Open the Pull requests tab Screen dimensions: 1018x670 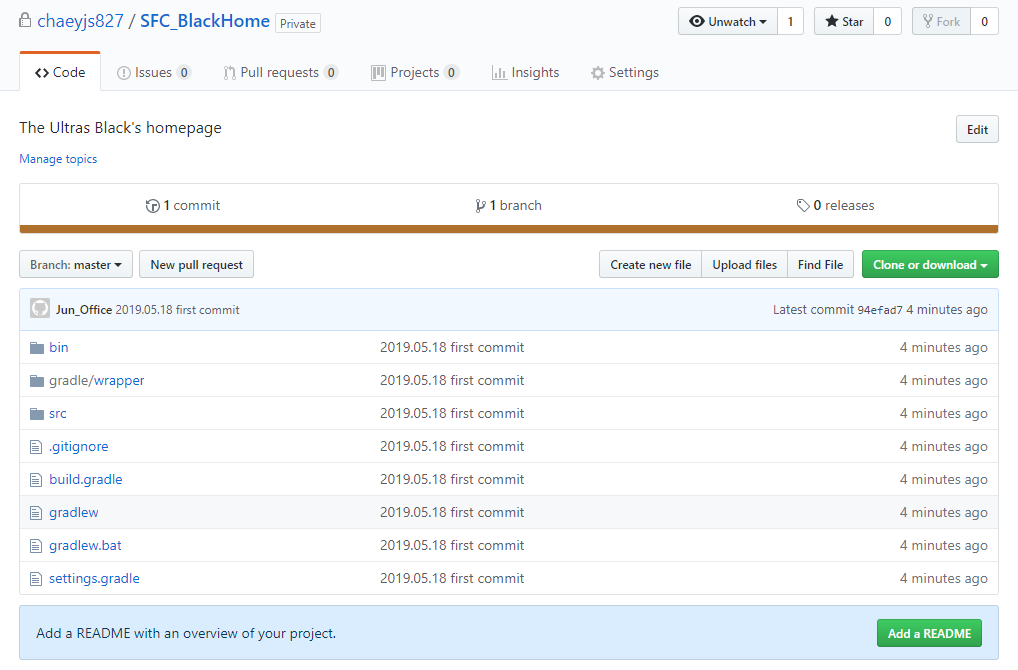280,73
